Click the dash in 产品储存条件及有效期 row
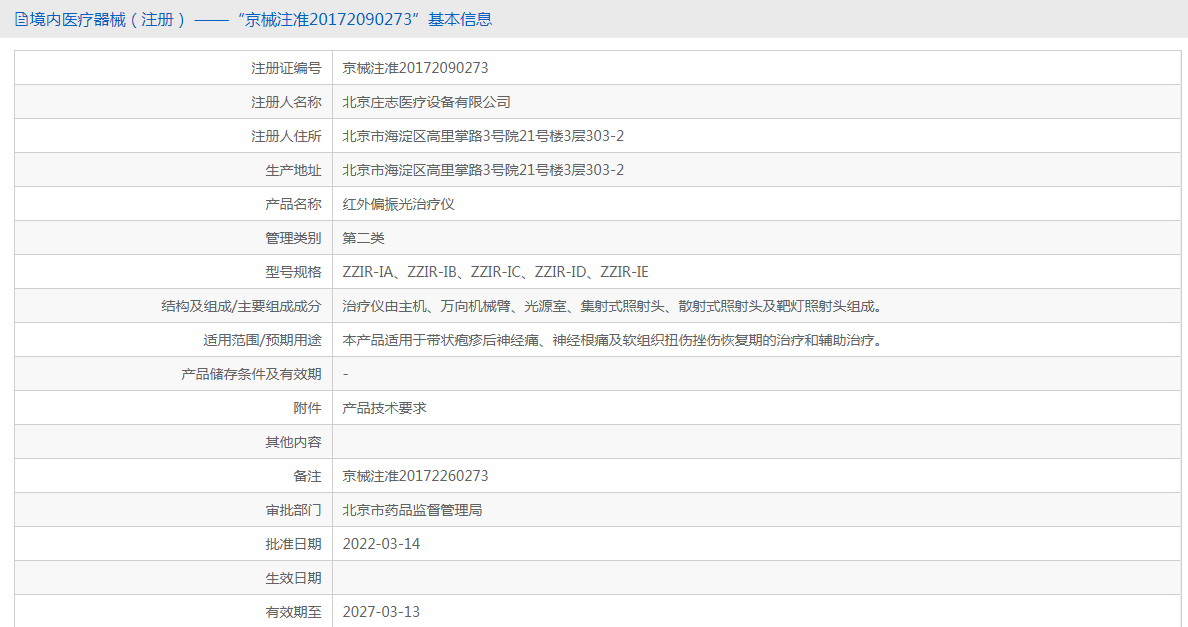The width and height of the screenshot is (1188, 627). (344, 374)
